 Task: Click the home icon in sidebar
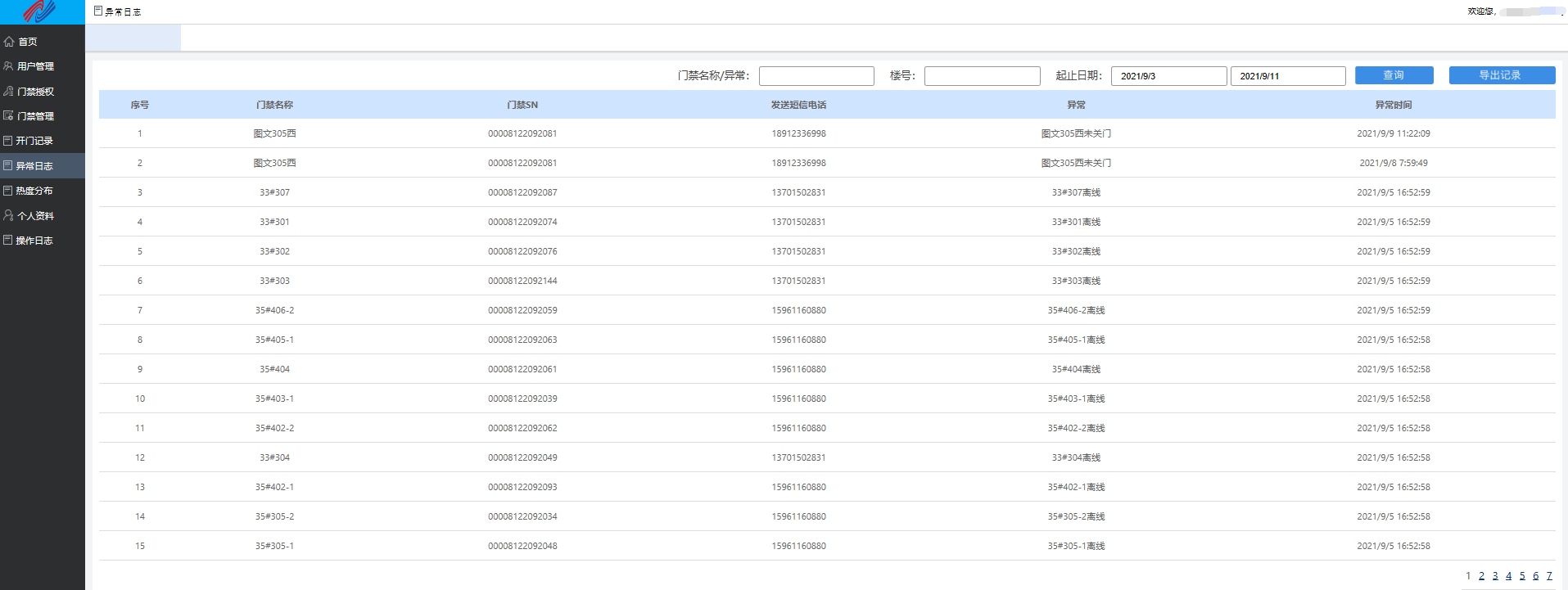pos(9,42)
